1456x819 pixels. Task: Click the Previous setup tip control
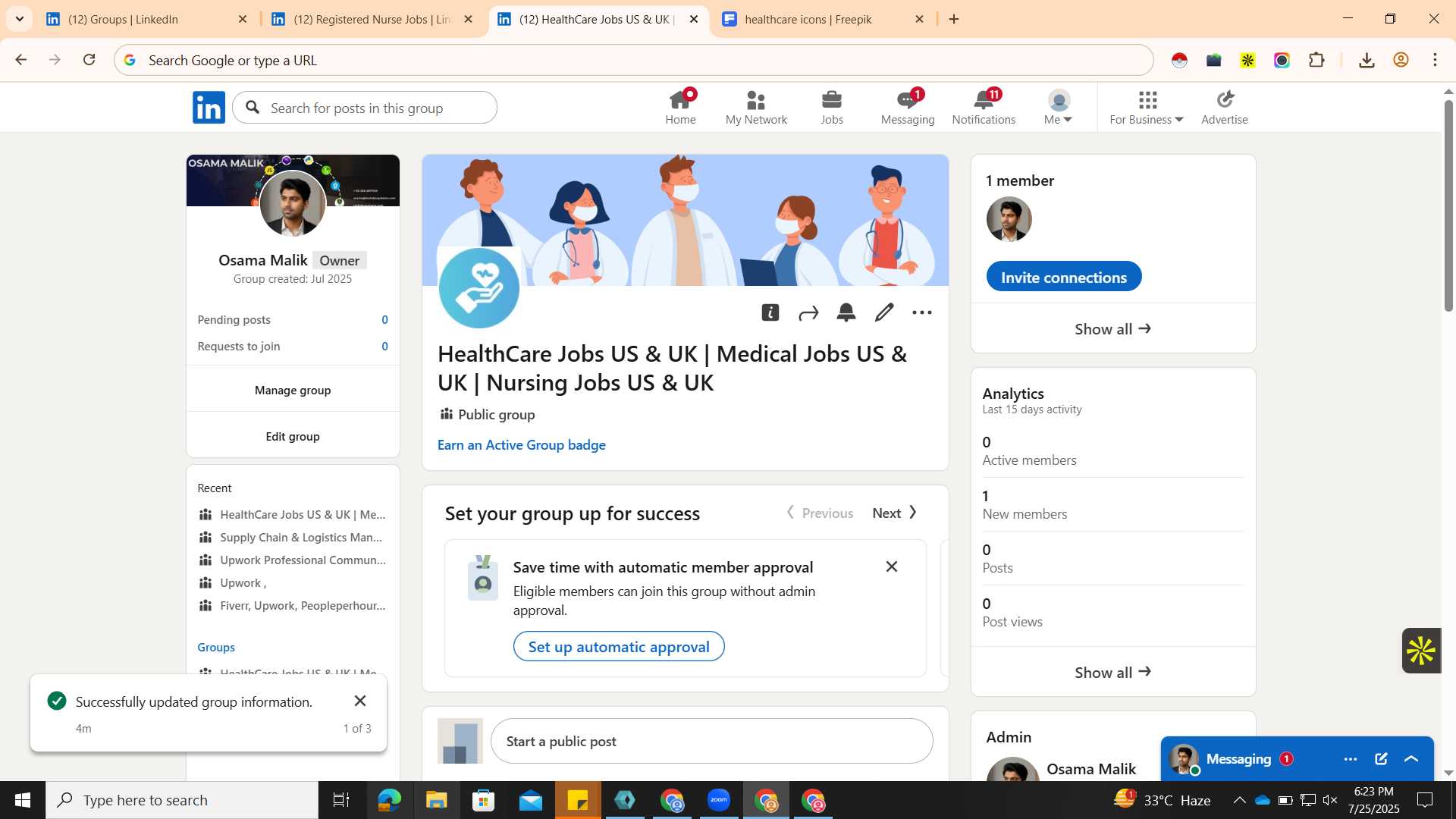[x=820, y=513]
